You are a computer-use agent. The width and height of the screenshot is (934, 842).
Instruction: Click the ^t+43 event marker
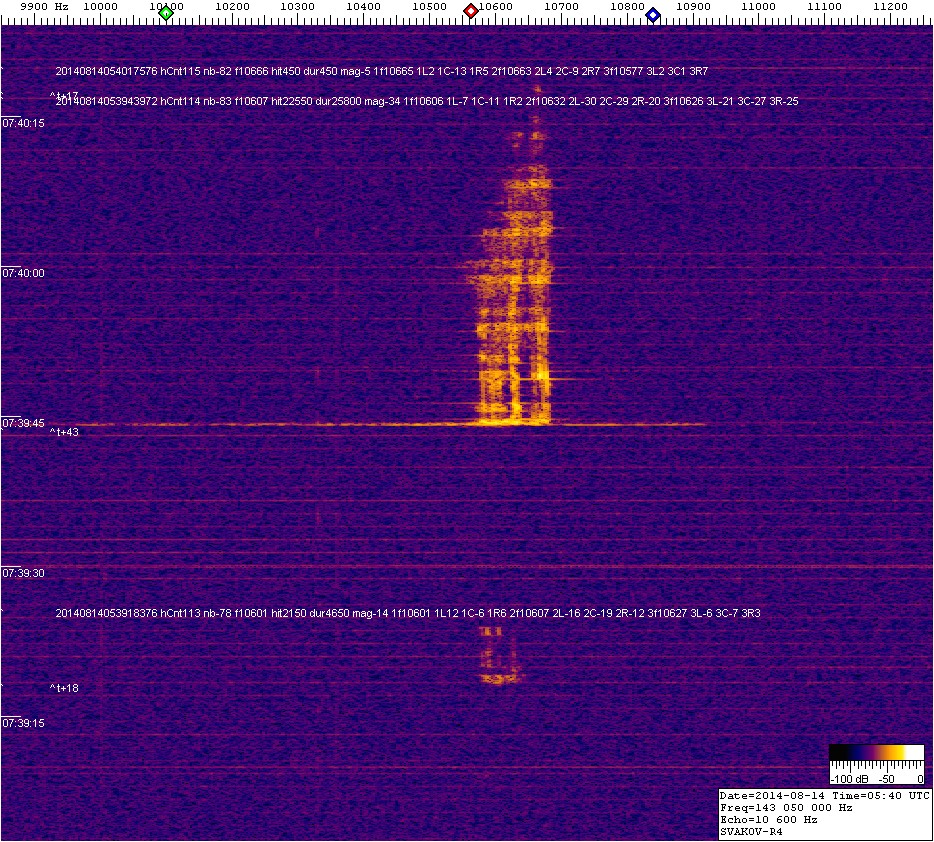(65, 433)
